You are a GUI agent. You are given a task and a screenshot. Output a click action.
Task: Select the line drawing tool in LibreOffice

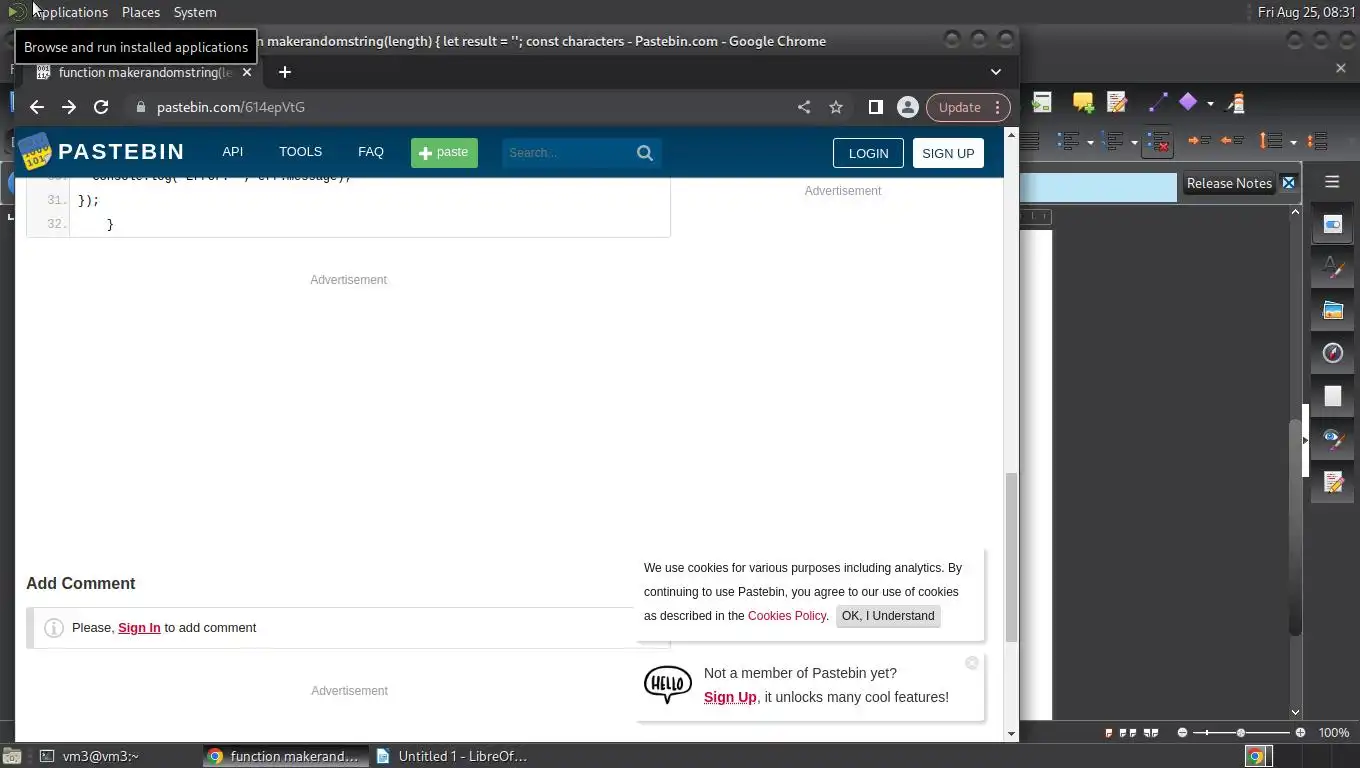(x=1158, y=102)
